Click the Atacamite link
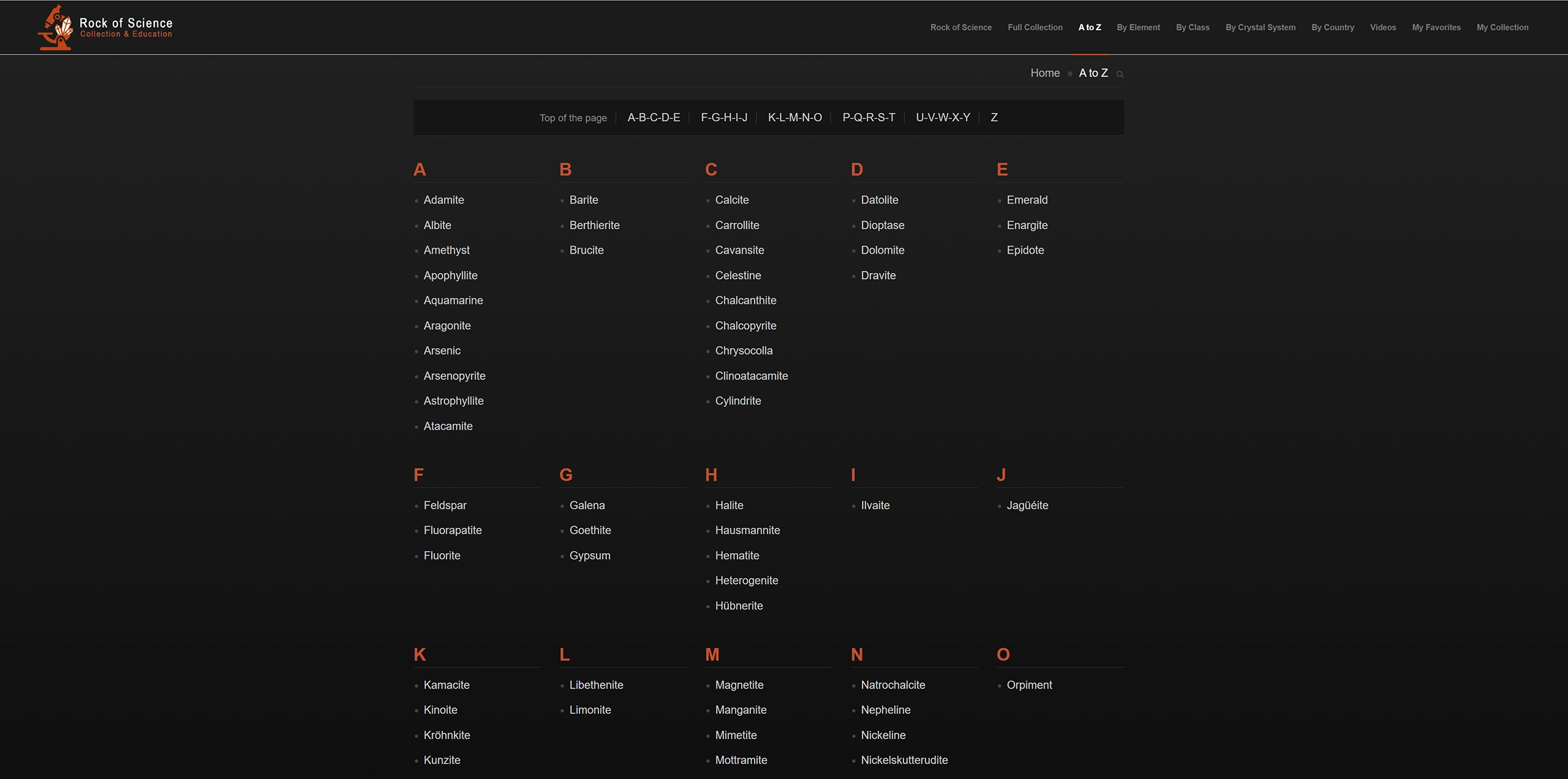The height and width of the screenshot is (779, 1568). (x=448, y=426)
